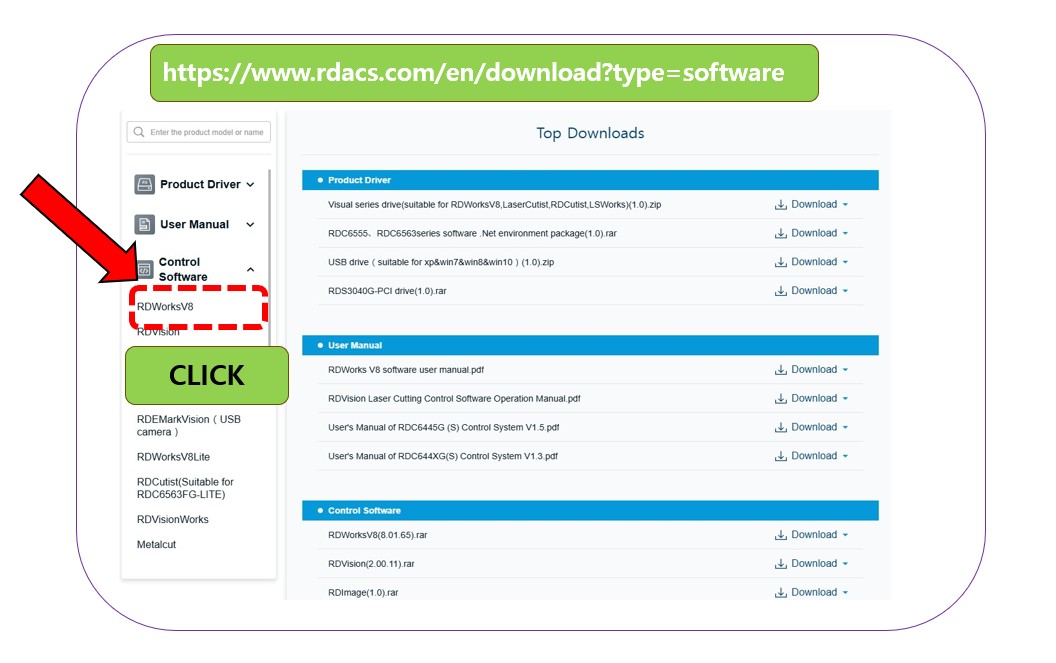Click the search magnifier icon

pos(138,132)
